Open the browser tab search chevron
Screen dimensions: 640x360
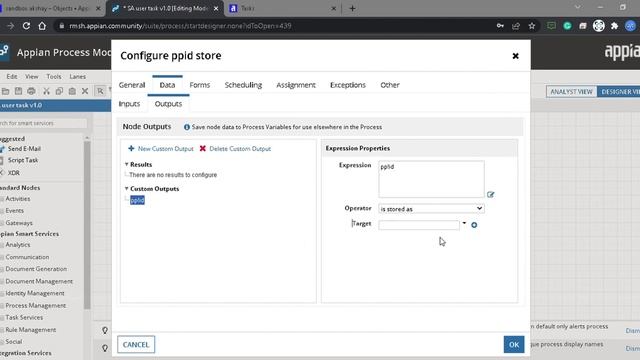click(x=578, y=7)
